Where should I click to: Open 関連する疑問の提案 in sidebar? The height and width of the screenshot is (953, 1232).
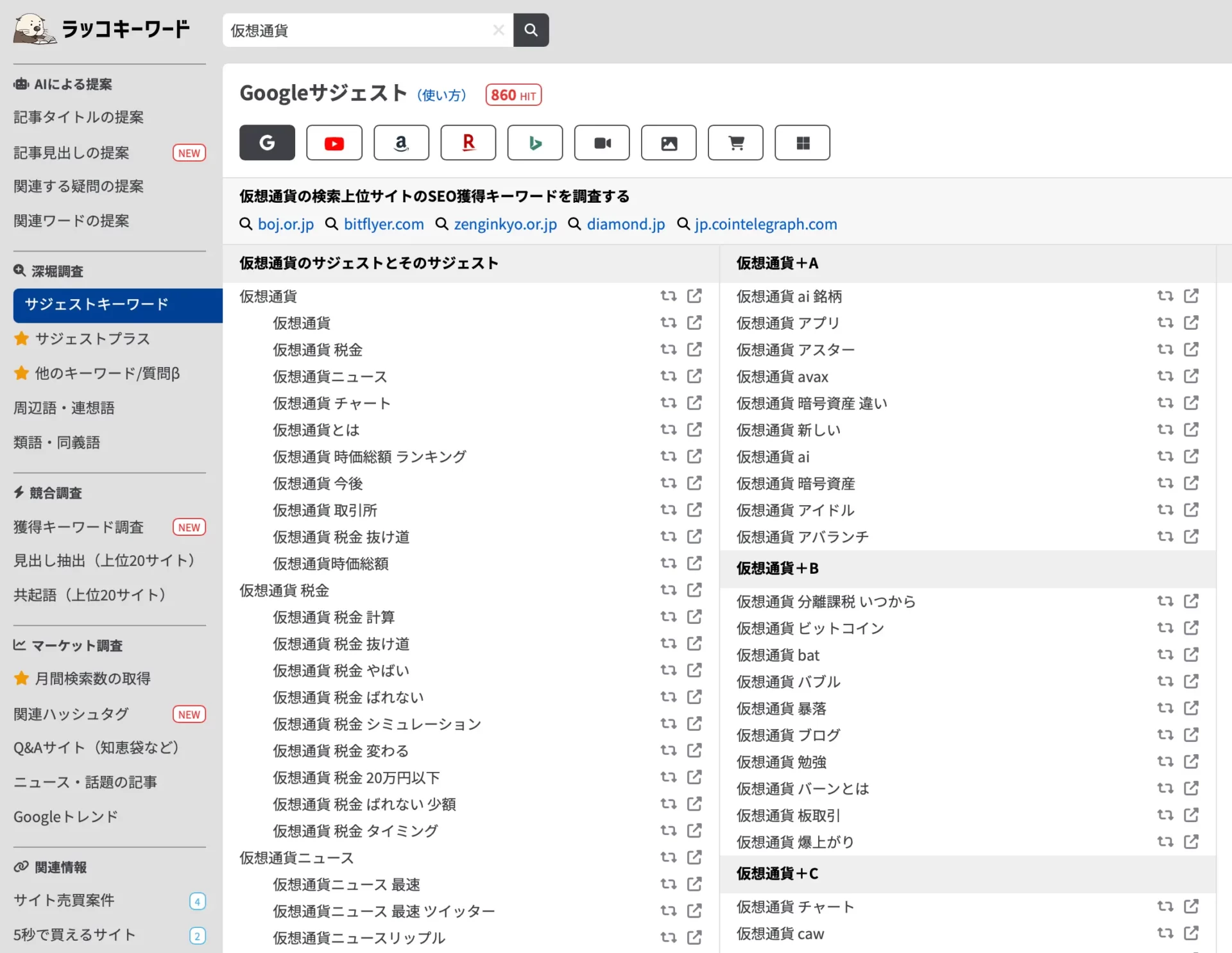pyautogui.click(x=78, y=186)
